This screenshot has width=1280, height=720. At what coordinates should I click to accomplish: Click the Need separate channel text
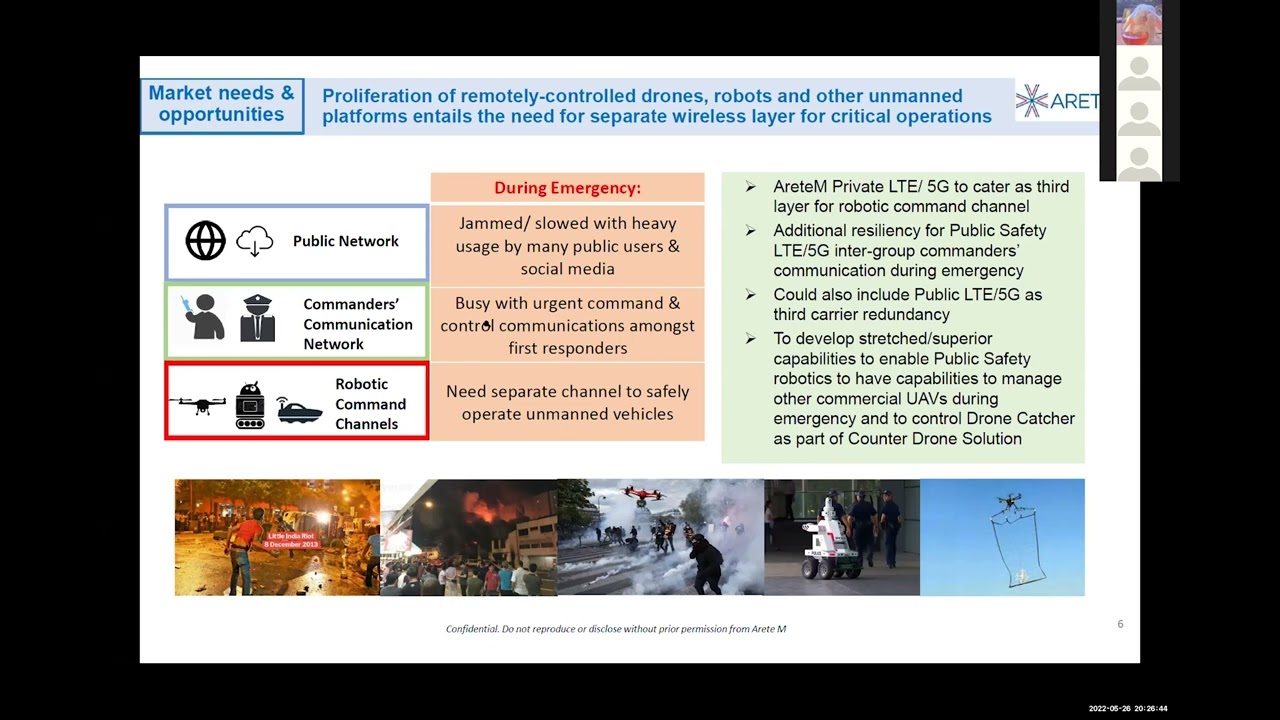(x=567, y=403)
